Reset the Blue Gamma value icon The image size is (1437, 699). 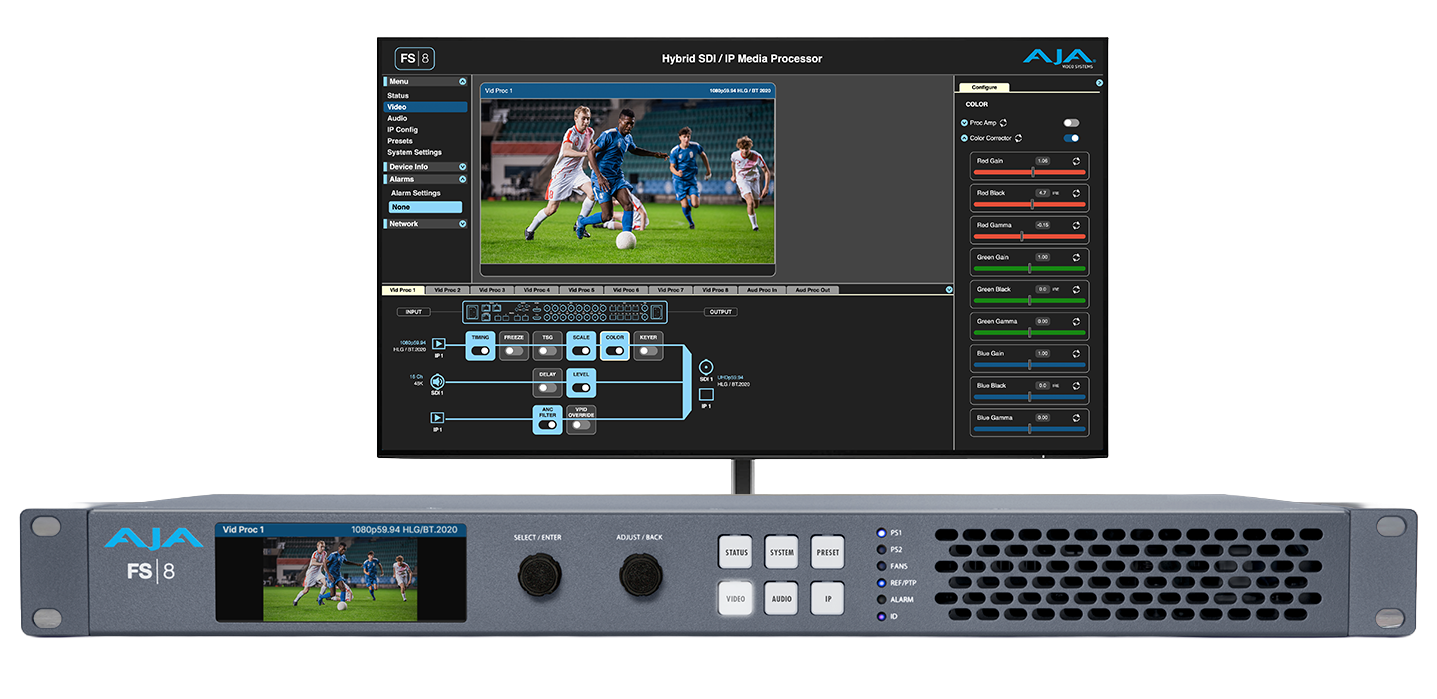(x=1076, y=417)
